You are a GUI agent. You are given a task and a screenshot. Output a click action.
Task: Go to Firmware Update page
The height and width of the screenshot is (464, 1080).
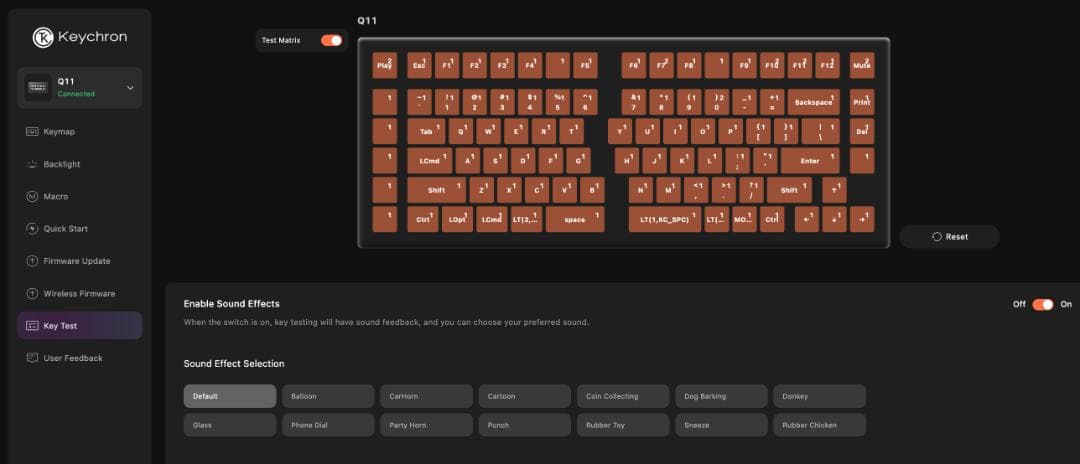pyautogui.click(x=80, y=261)
